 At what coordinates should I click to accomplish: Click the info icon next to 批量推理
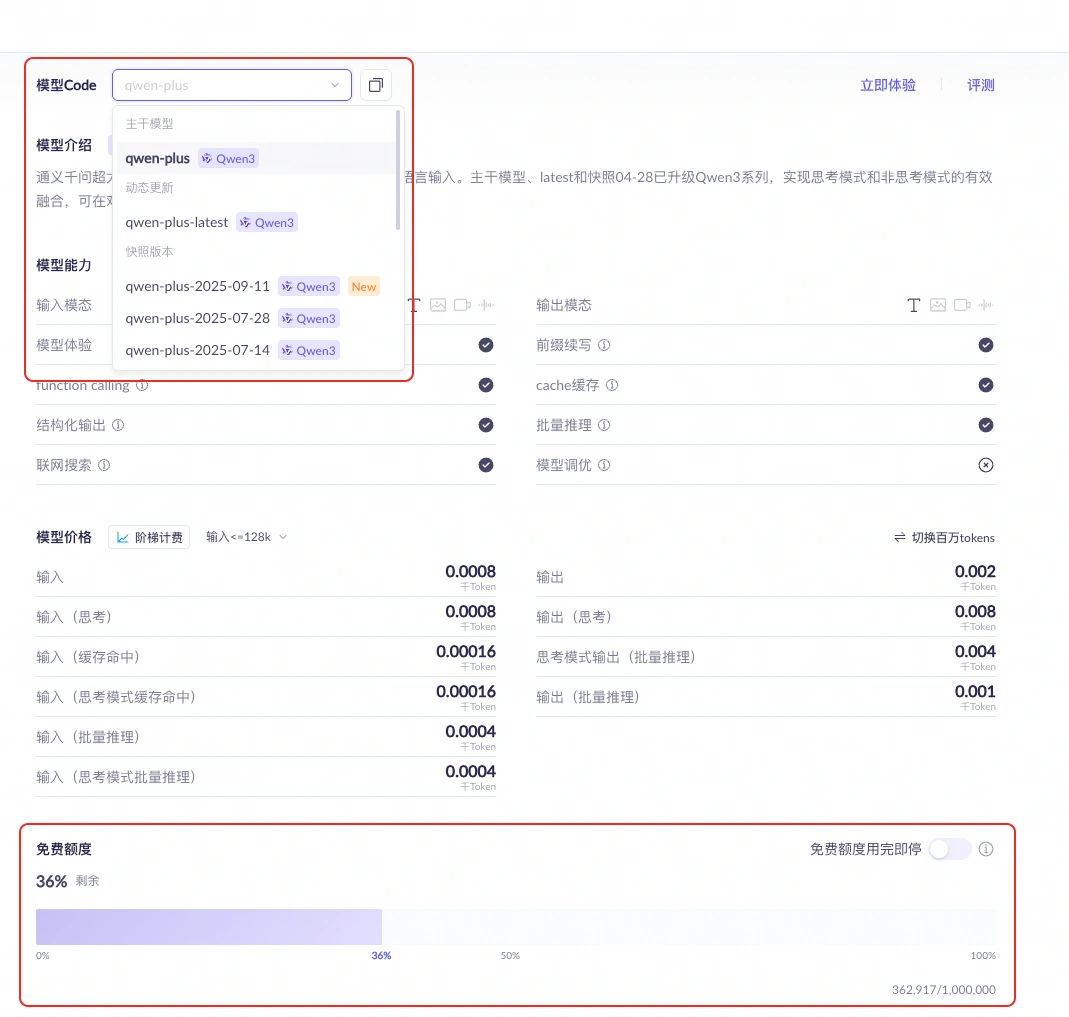604,425
